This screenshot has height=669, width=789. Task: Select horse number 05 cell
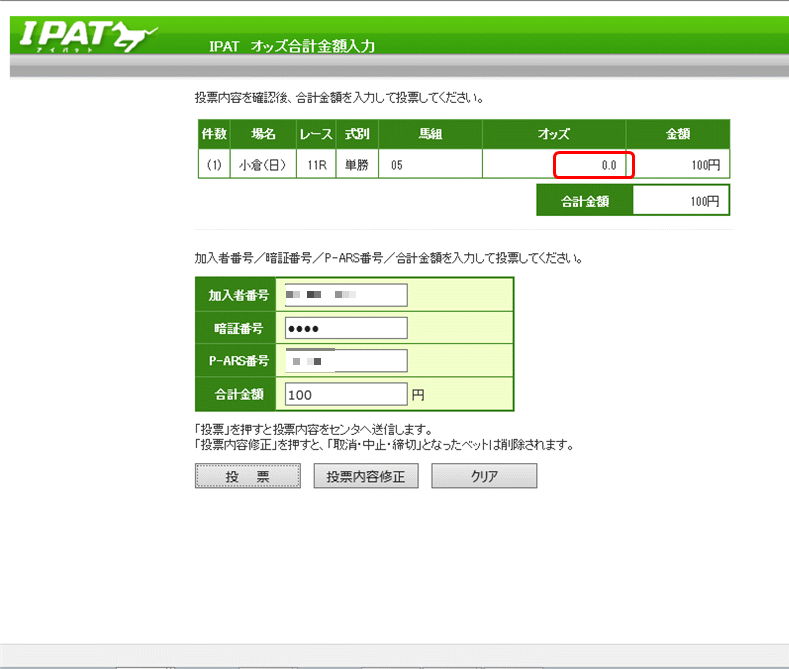(431, 164)
